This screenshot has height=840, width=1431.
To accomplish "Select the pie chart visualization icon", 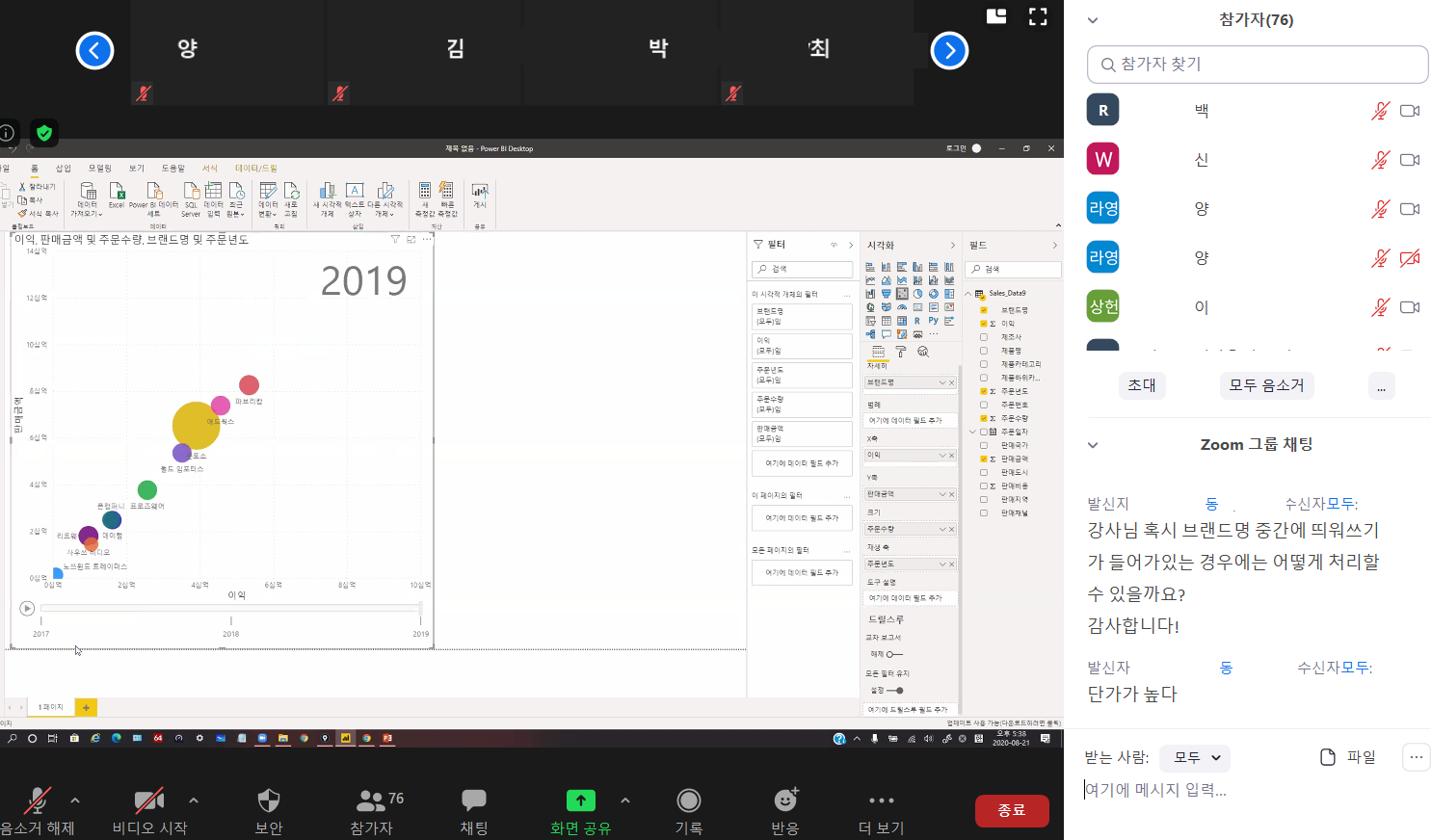I will pyautogui.click(x=917, y=294).
